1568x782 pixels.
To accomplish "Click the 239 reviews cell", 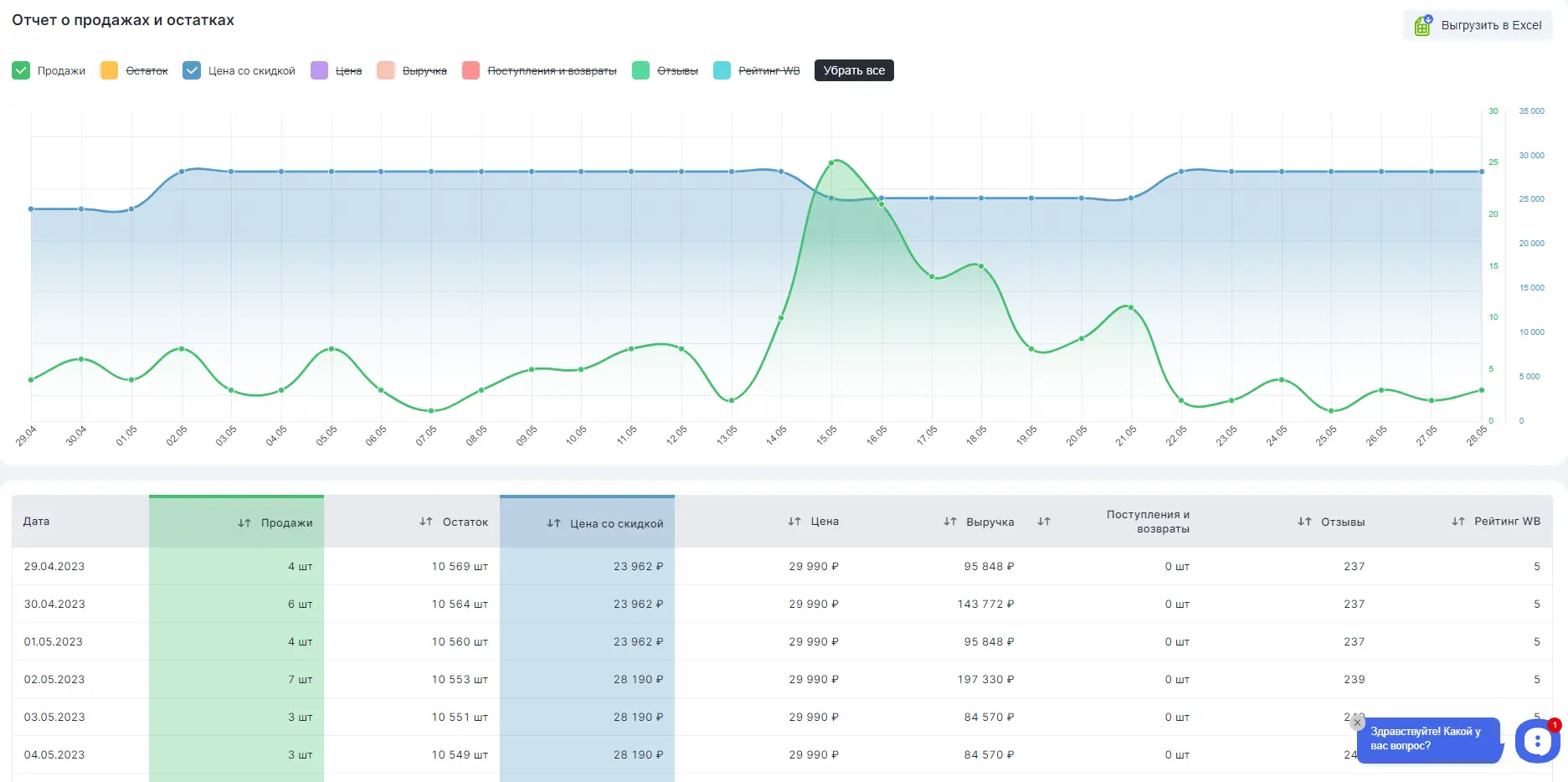I will tap(1355, 679).
